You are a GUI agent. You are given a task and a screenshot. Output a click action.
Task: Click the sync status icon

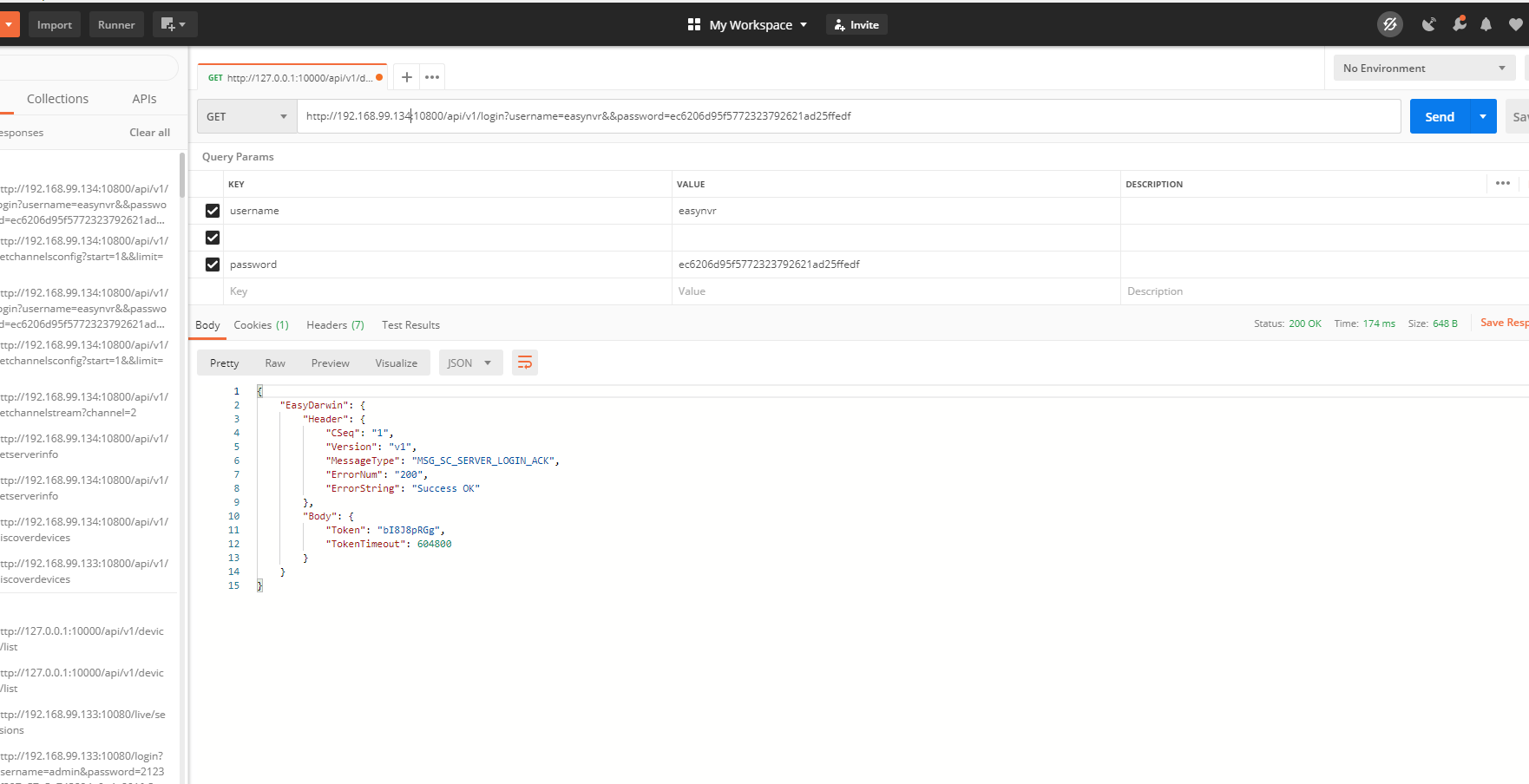coord(1389,24)
